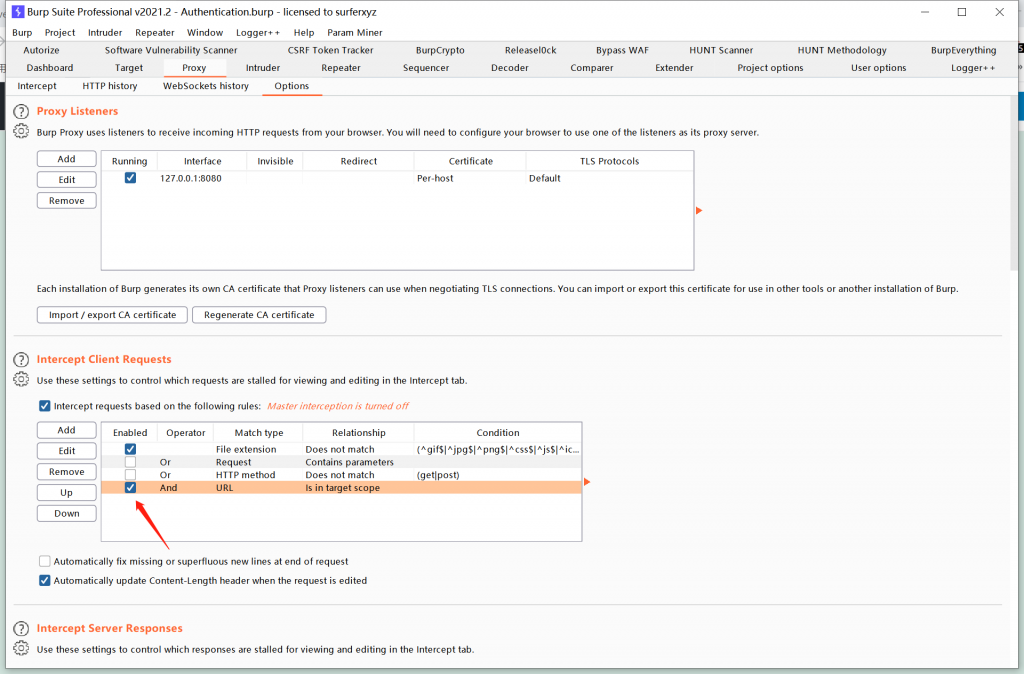
Task: Add a new proxy listener
Action: [67, 159]
